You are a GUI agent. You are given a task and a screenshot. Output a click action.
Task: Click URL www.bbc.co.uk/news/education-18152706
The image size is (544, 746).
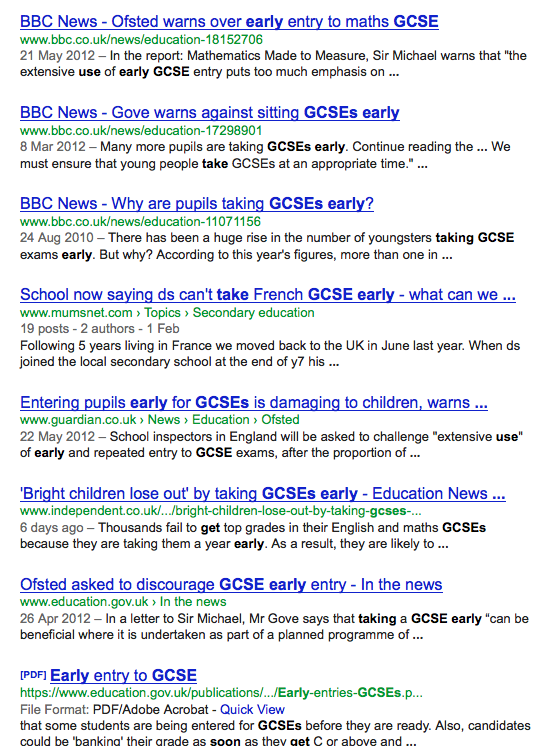[141, 39]
